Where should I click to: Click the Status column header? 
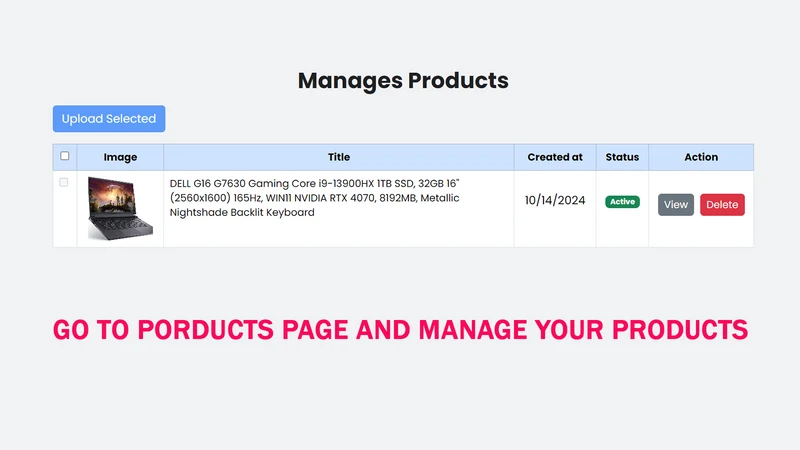pyautogui.click(x=622, y=157)
